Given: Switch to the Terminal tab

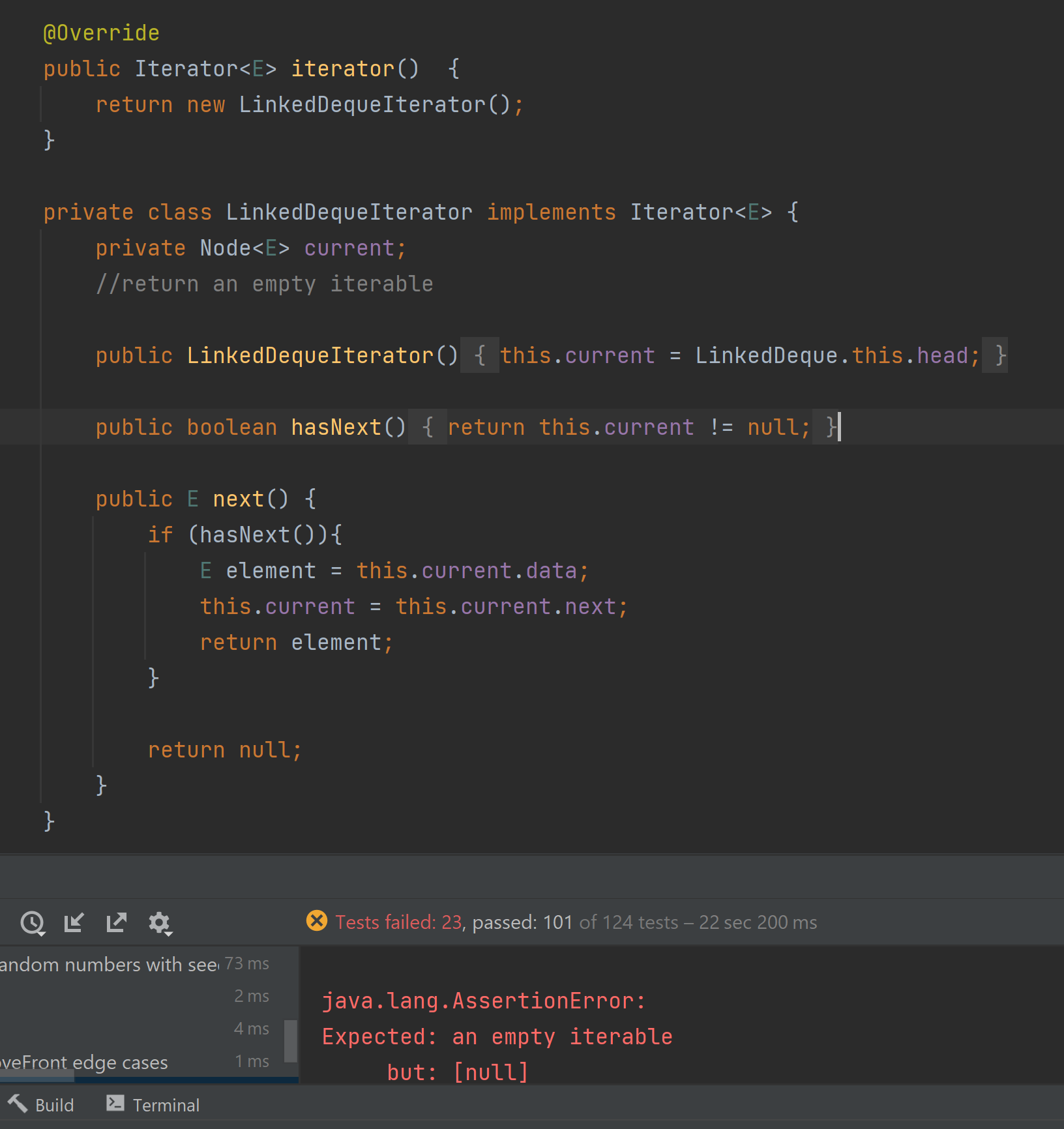Looking at the screenshot, I should click(166, 1105).
